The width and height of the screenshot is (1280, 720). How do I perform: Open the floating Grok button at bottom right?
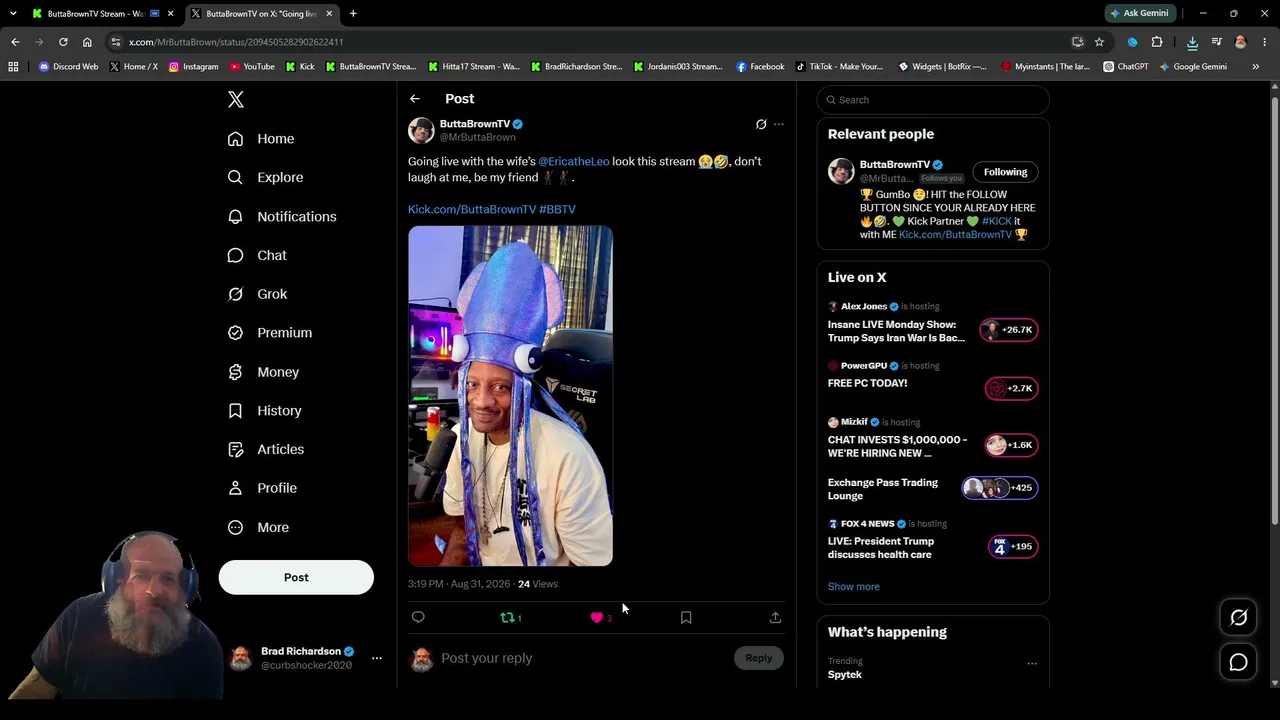[1238, 618]
